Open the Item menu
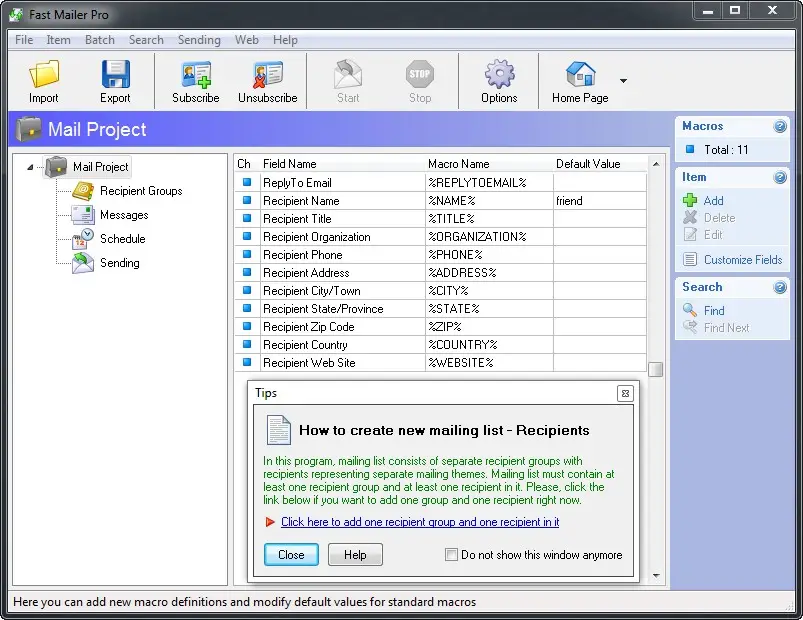 click(58, 40)
